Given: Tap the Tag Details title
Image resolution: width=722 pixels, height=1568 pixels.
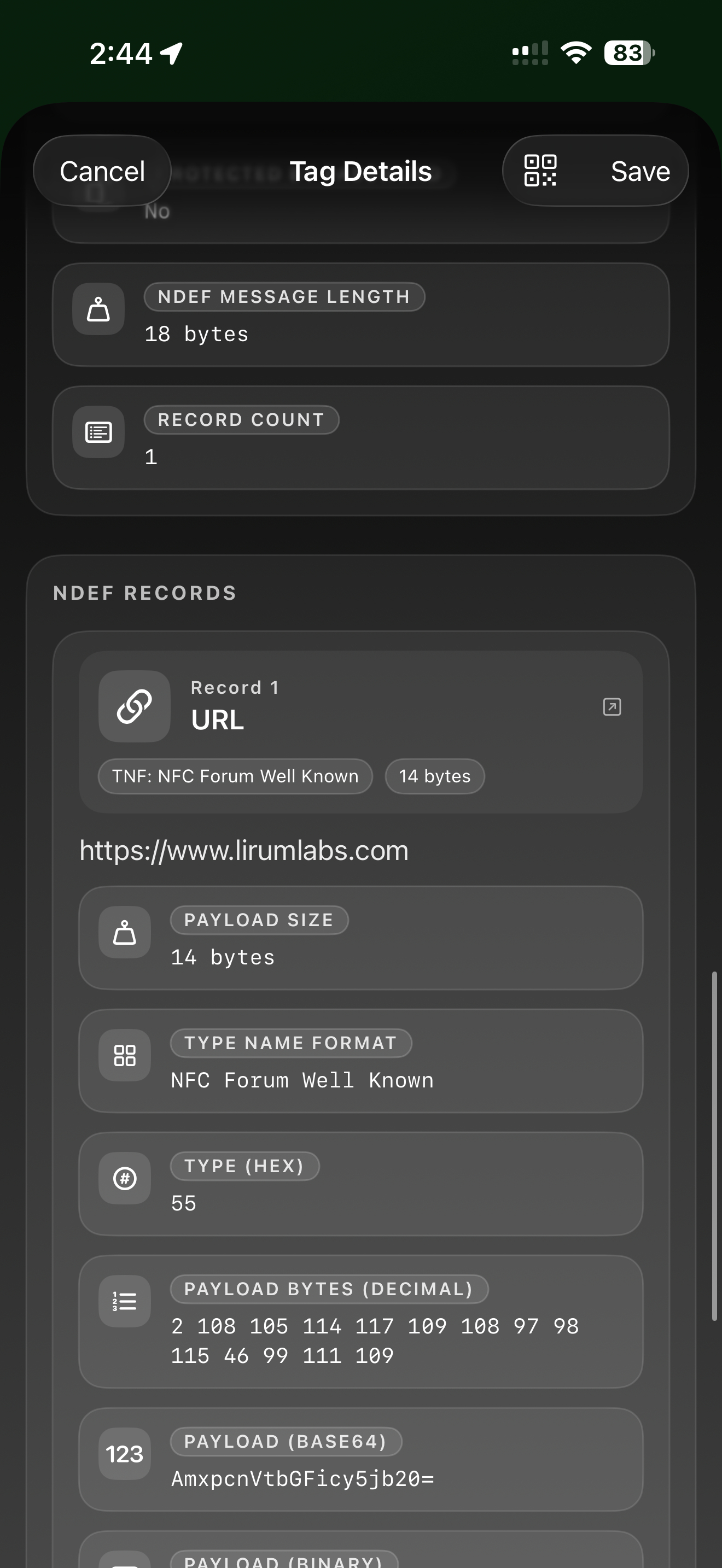Looking at the screenshot, I should click(x=360, y=171).
